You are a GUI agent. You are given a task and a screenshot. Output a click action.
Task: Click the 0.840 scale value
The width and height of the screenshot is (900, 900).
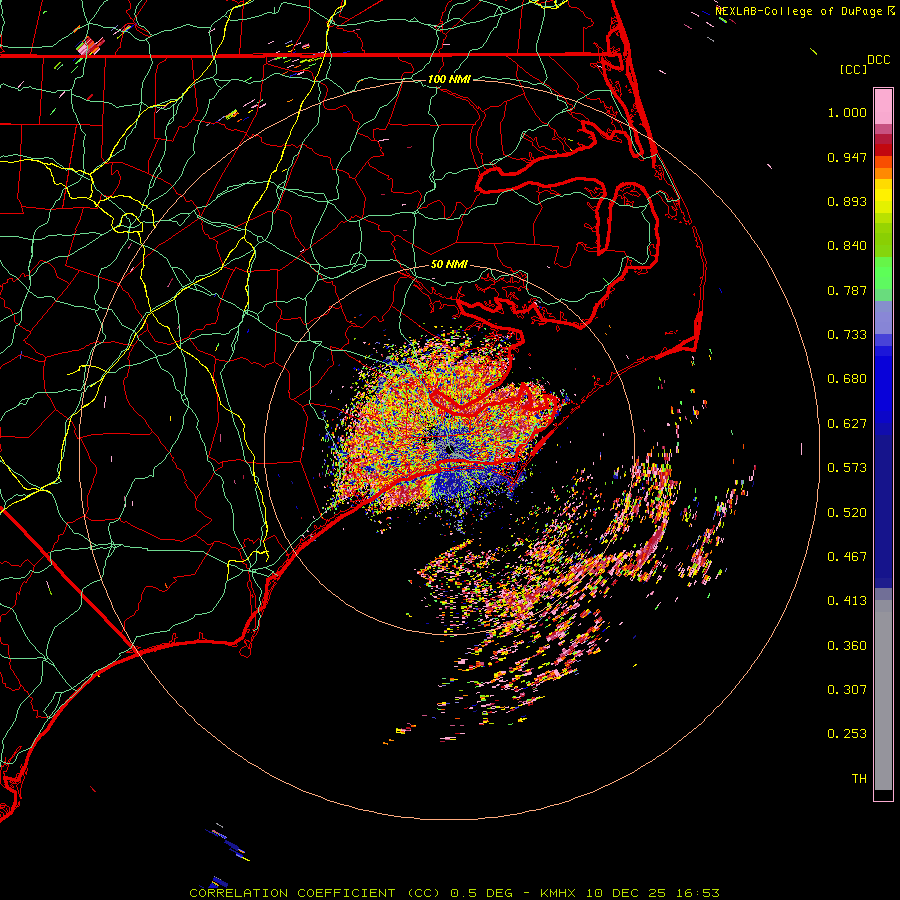click(847, 246)
